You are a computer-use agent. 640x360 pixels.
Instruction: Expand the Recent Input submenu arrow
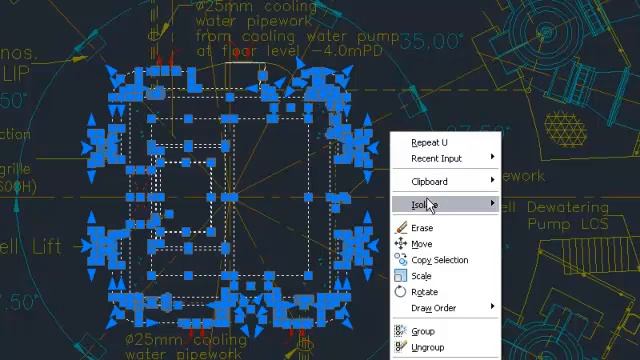pos(492,157)
